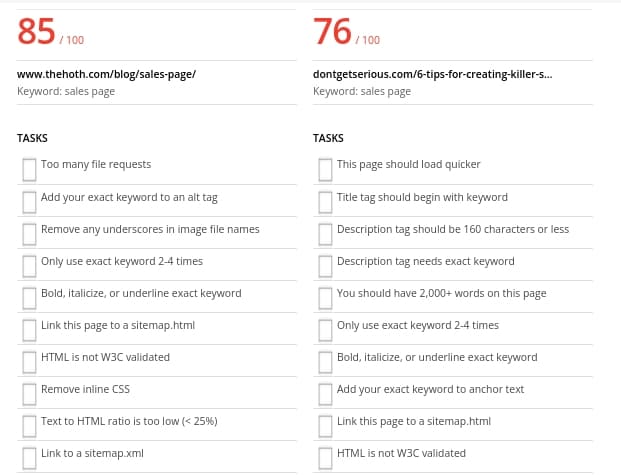Viewport: 621px width, 475px height.
Task: Tick the 'Description tag needs exact keyword' box
Action: point(325,266)
